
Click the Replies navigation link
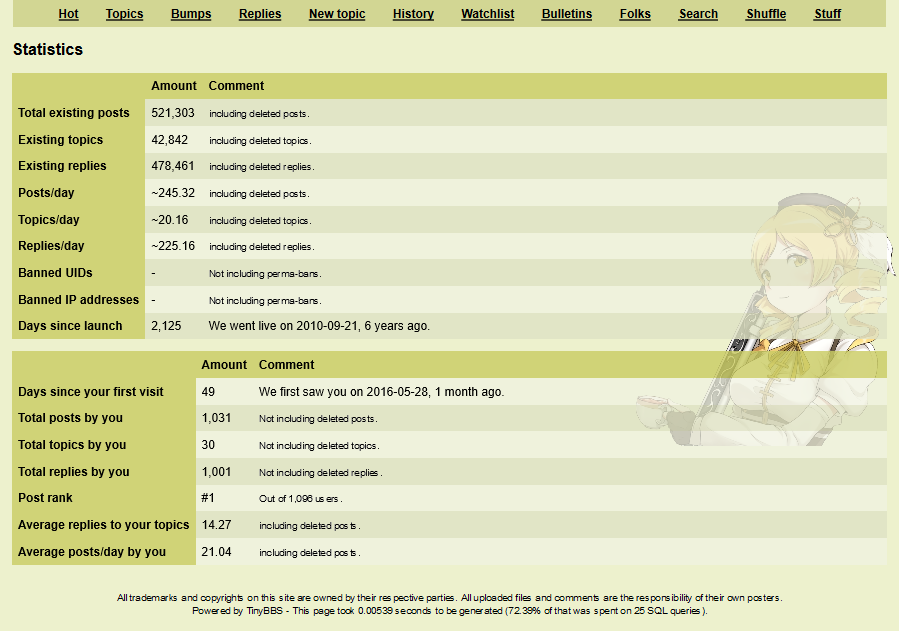[x=260, y=14]
